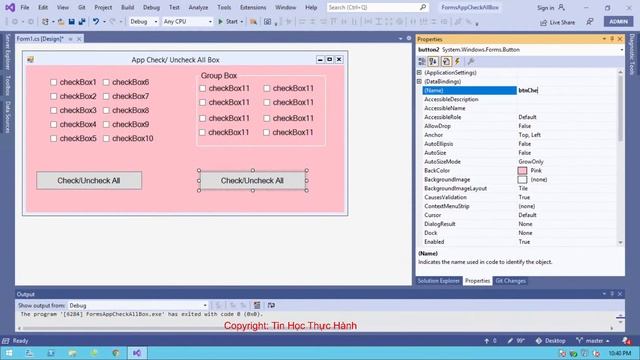This screenshot has height=360, width=640.
Task: Open the Project menu
Action: tap(103, 7)
